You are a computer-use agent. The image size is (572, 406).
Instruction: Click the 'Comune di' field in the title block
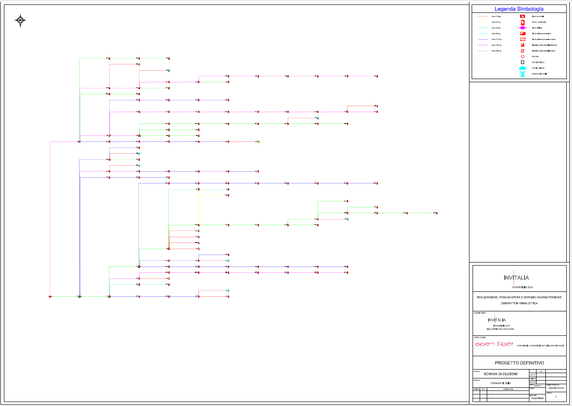pos(500,383)
